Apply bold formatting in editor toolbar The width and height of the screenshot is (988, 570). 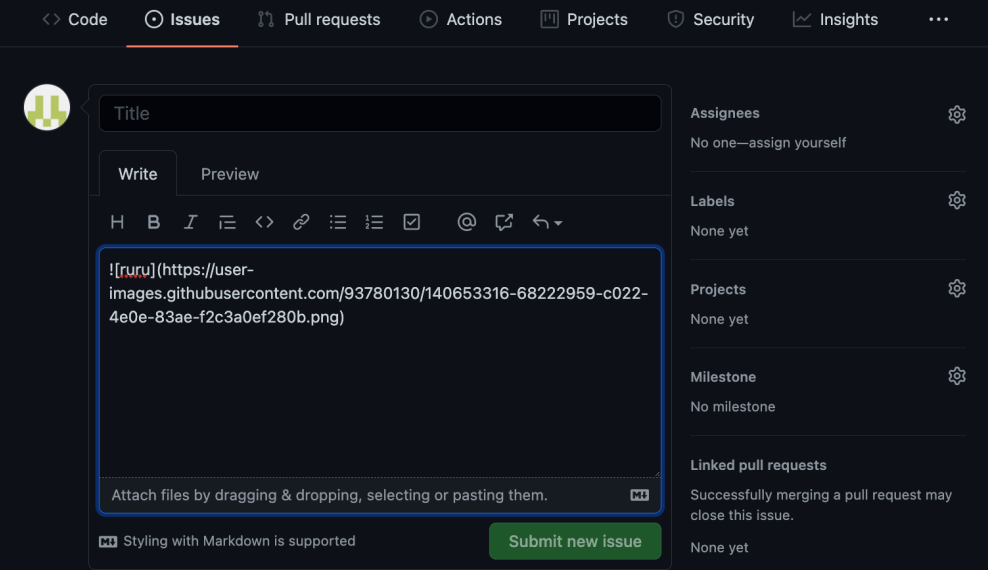click(x=153, y=222)
